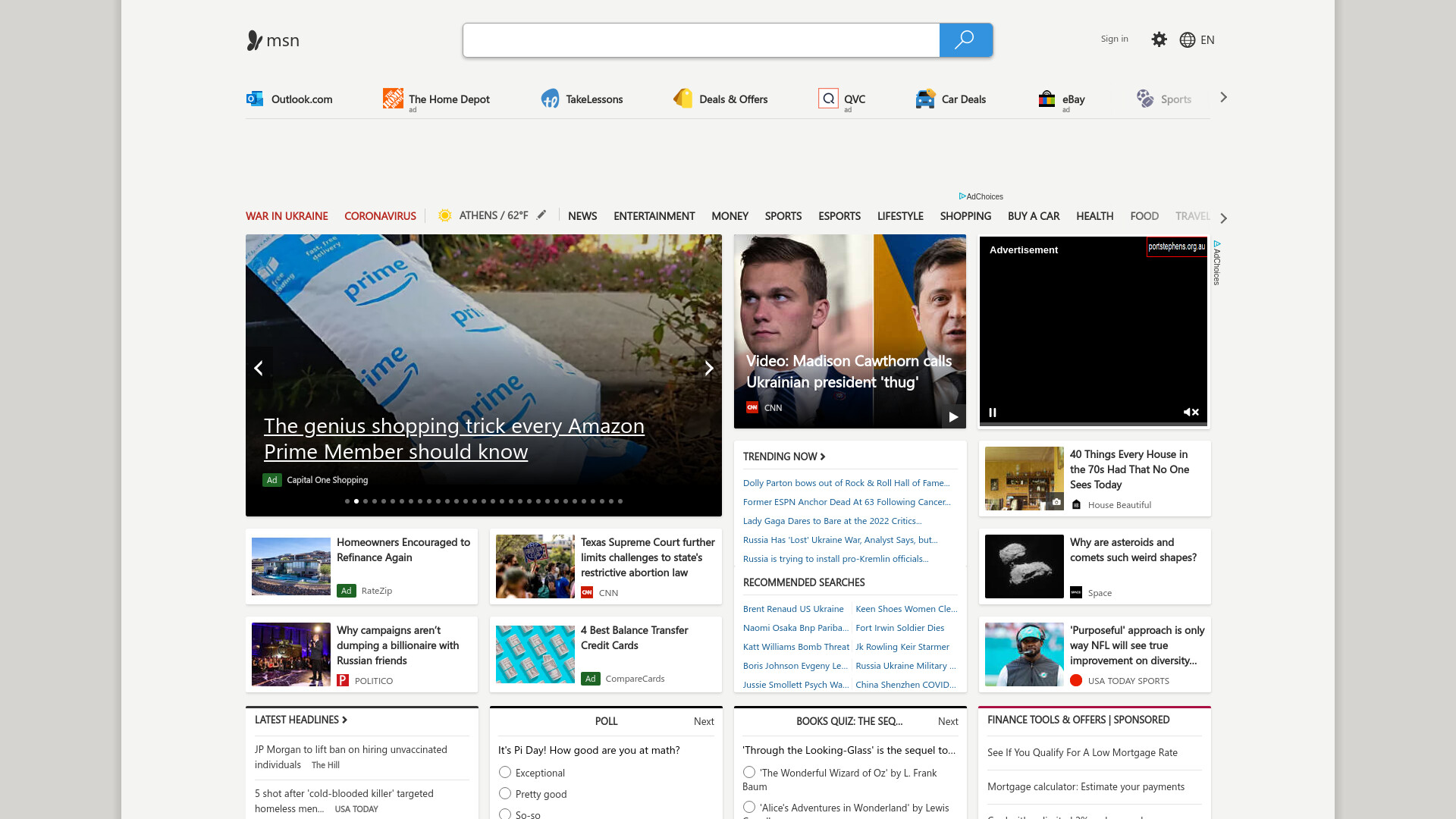This screenshot has height=819, width=1456.
Task: Go to next Books Quiz question
Action: tap(948, 721)
